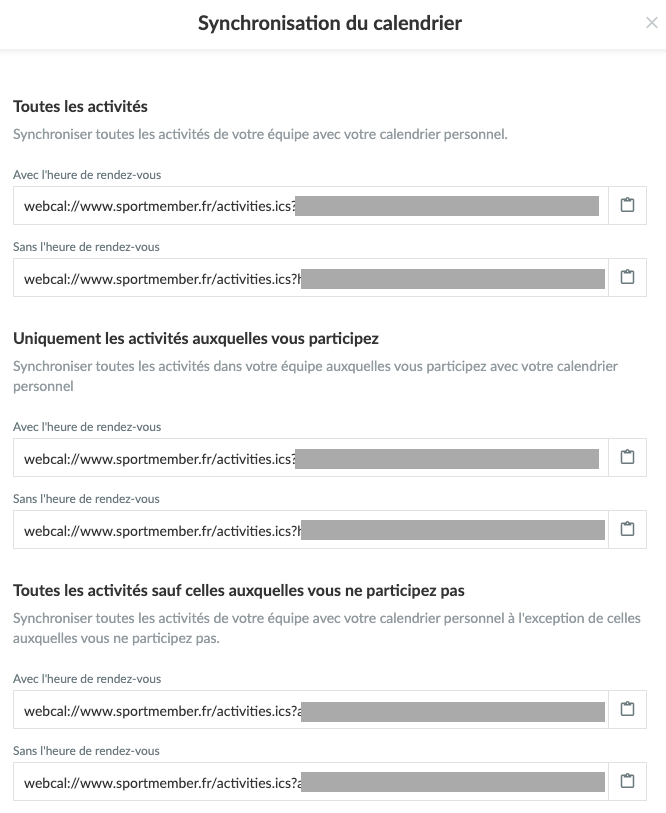The width and height of the screenshot is (666, 813).
Task: Click 'Avec l'heure' URL field in last section
Action: coord(310,710)
